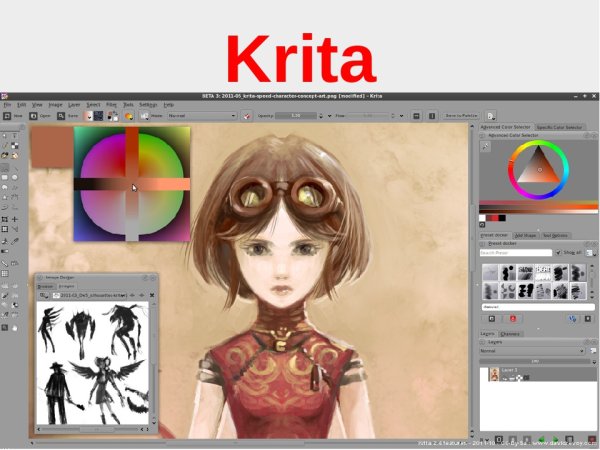The width and height of the screenshot is (600, 450).
Task: Click the eraser mode icon beside Opacity
Action: coord(246,115)
